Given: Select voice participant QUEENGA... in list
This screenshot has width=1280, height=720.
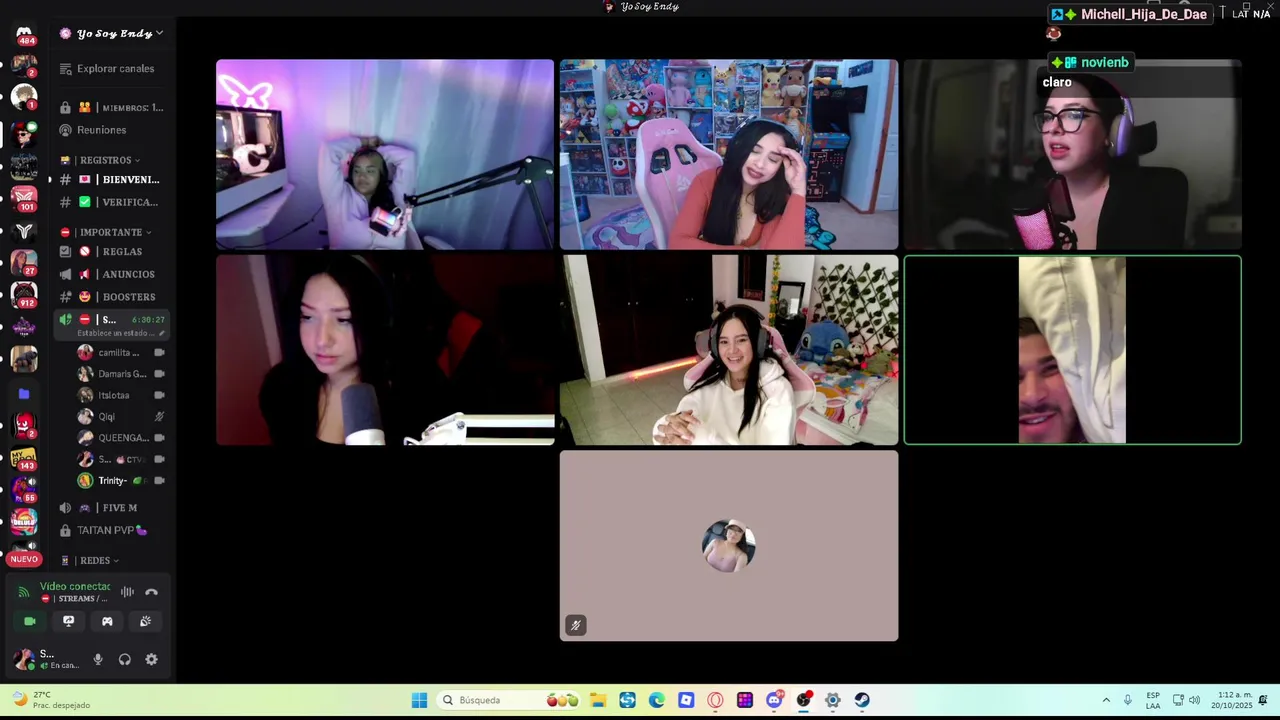Looking at the screenshot, I should pyautogui.click(x=121, y=438).
